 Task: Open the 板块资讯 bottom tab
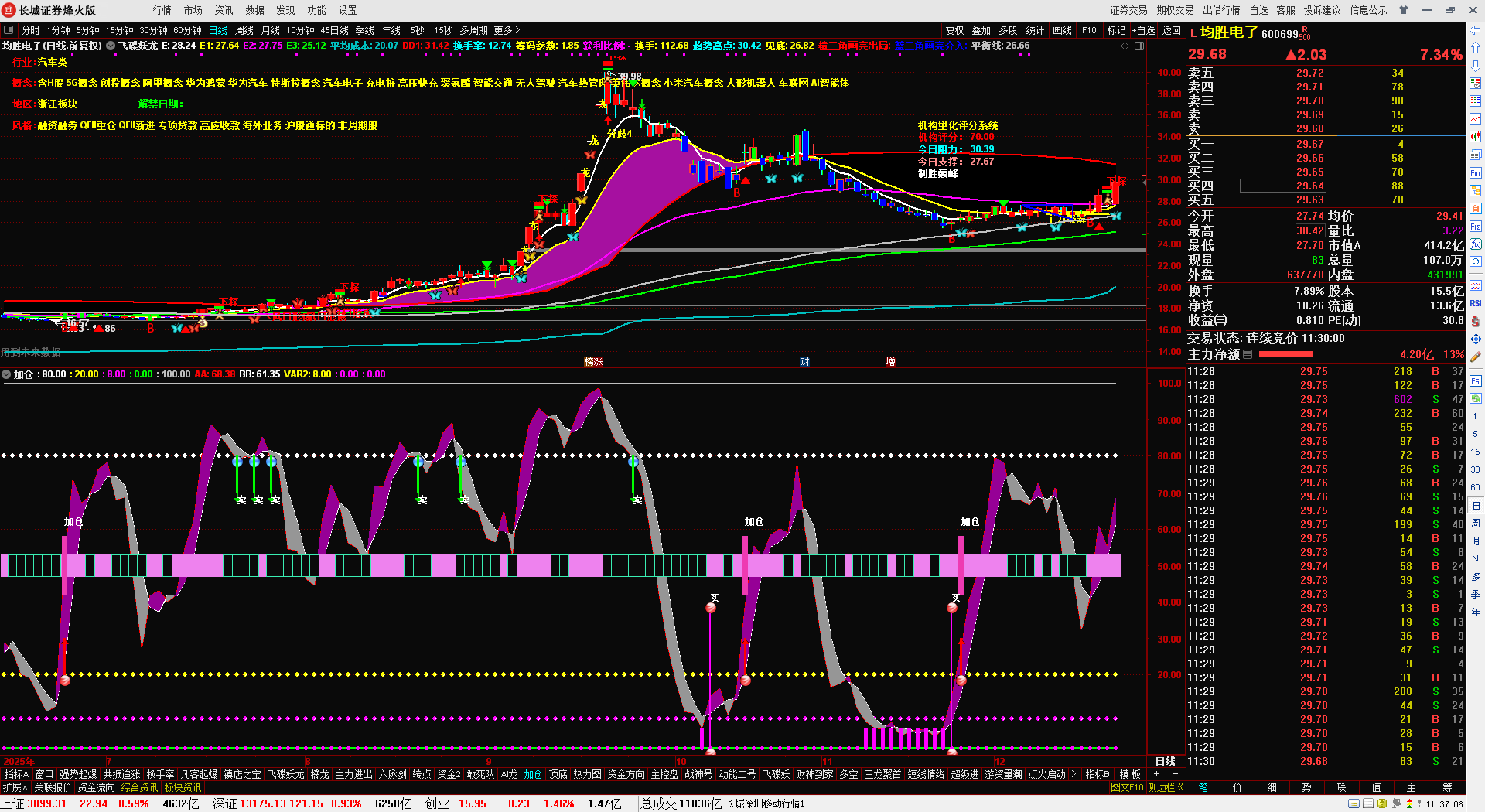click(183, 787)
